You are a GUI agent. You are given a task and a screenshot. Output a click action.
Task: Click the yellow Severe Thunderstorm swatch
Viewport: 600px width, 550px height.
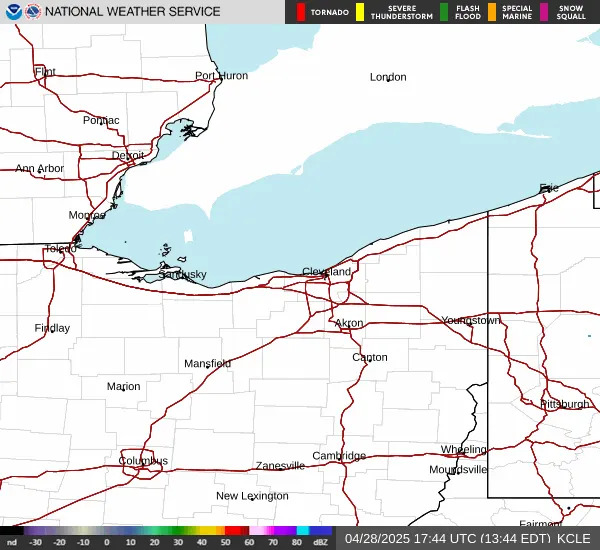click(x=360, y=12)
